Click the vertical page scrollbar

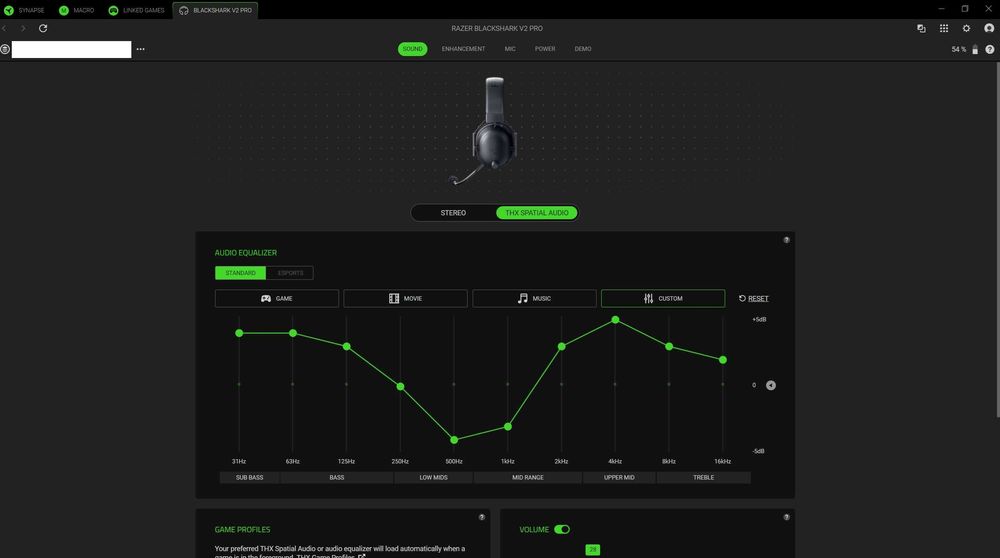pyautogui.click(x=996, y=240)
